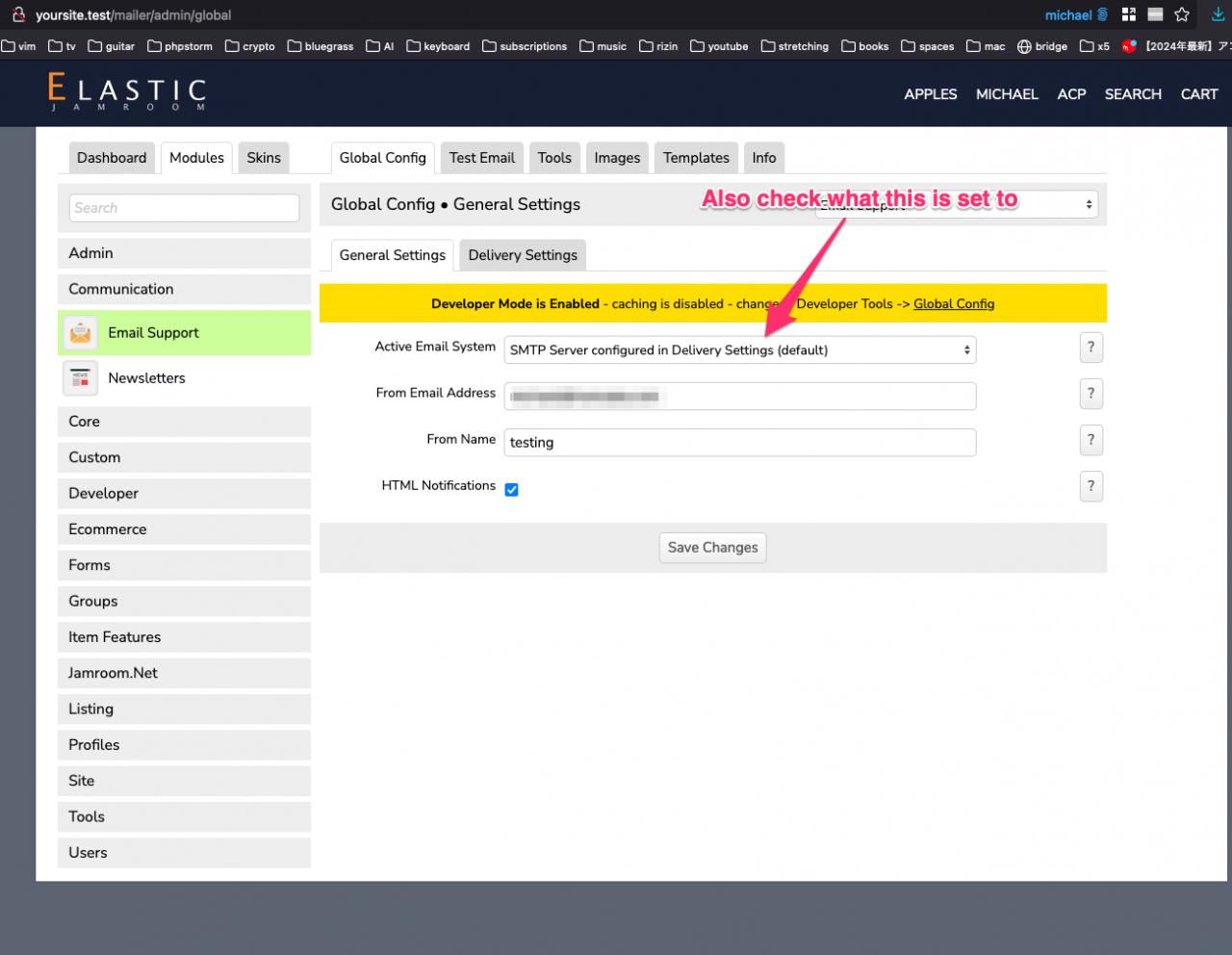Open browser downloads arrow icon
1232x955 pixels.
click(x=1218, y=15)
